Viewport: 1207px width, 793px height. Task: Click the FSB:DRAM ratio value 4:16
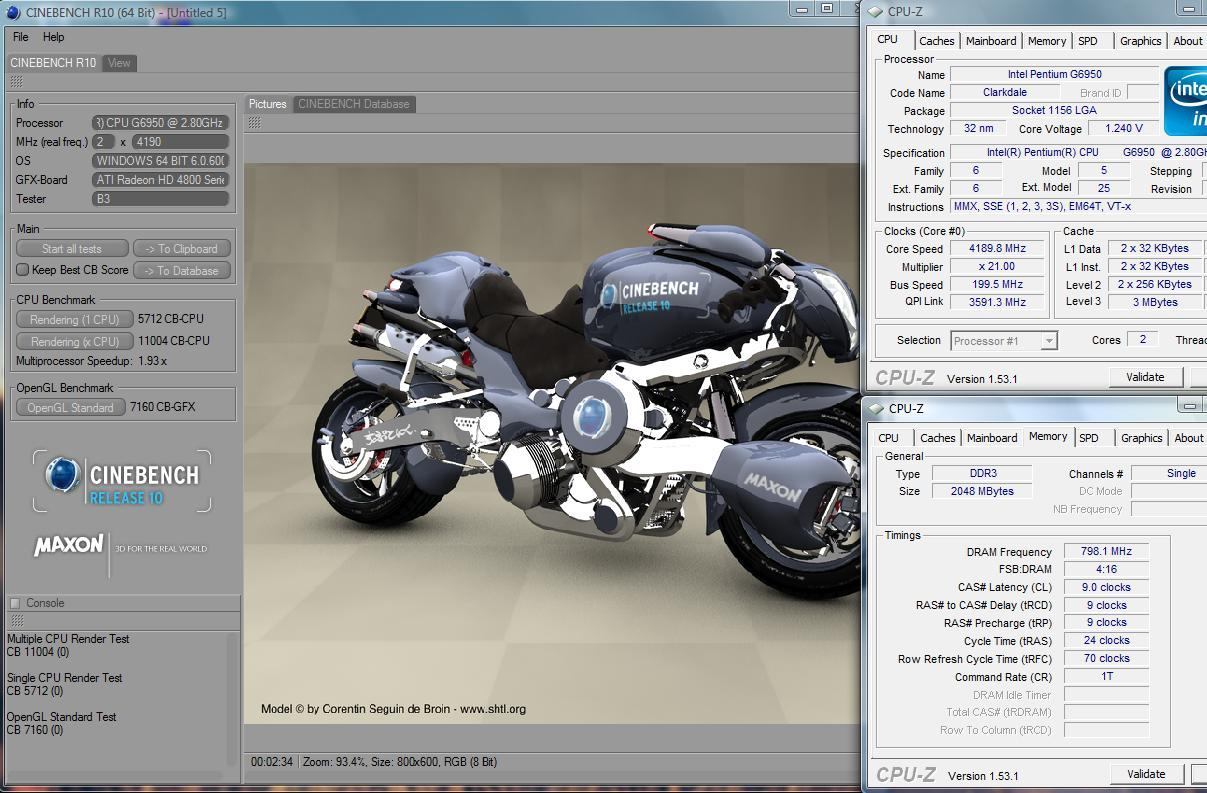point(1106,569)
